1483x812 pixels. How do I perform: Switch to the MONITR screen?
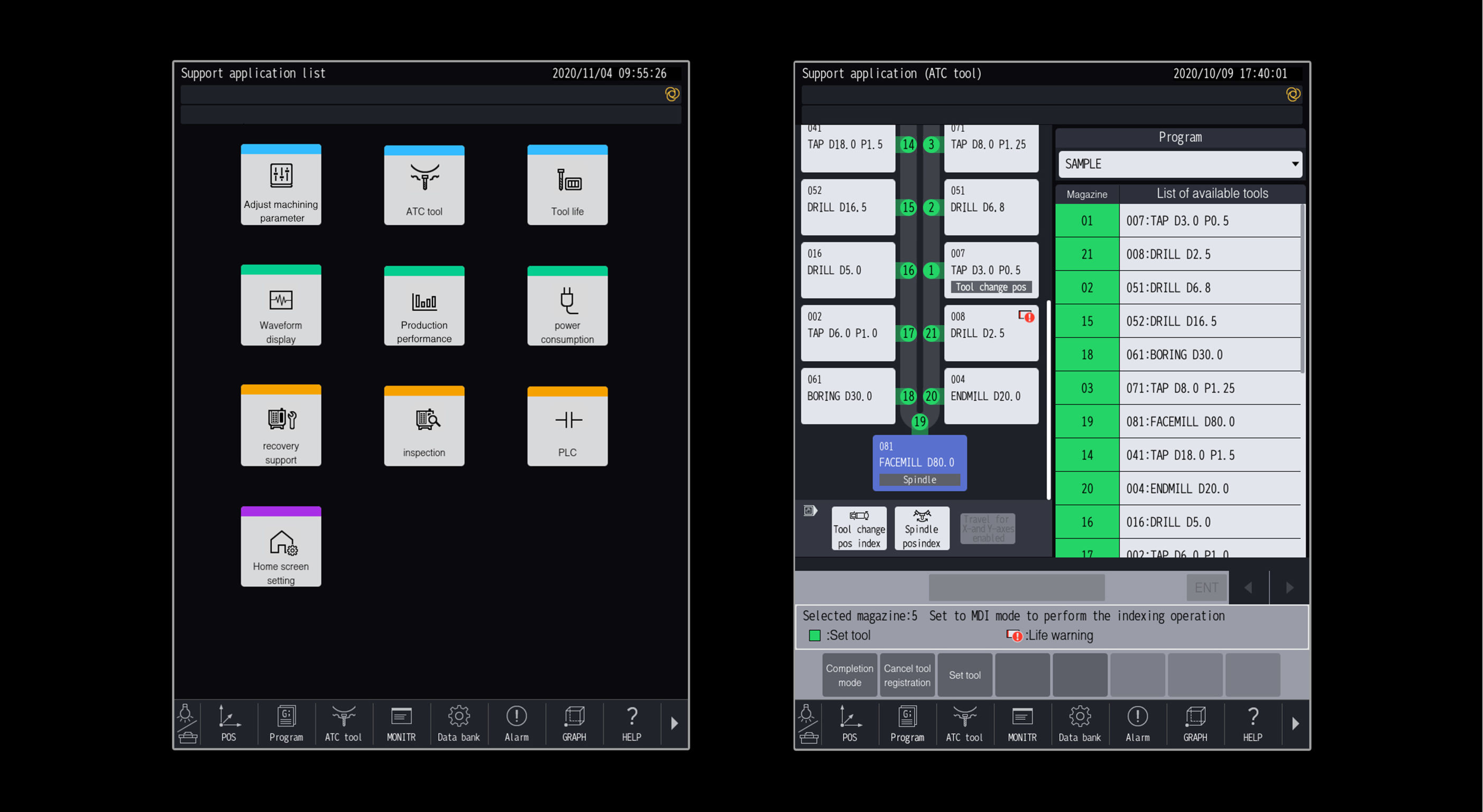[401, 723]
